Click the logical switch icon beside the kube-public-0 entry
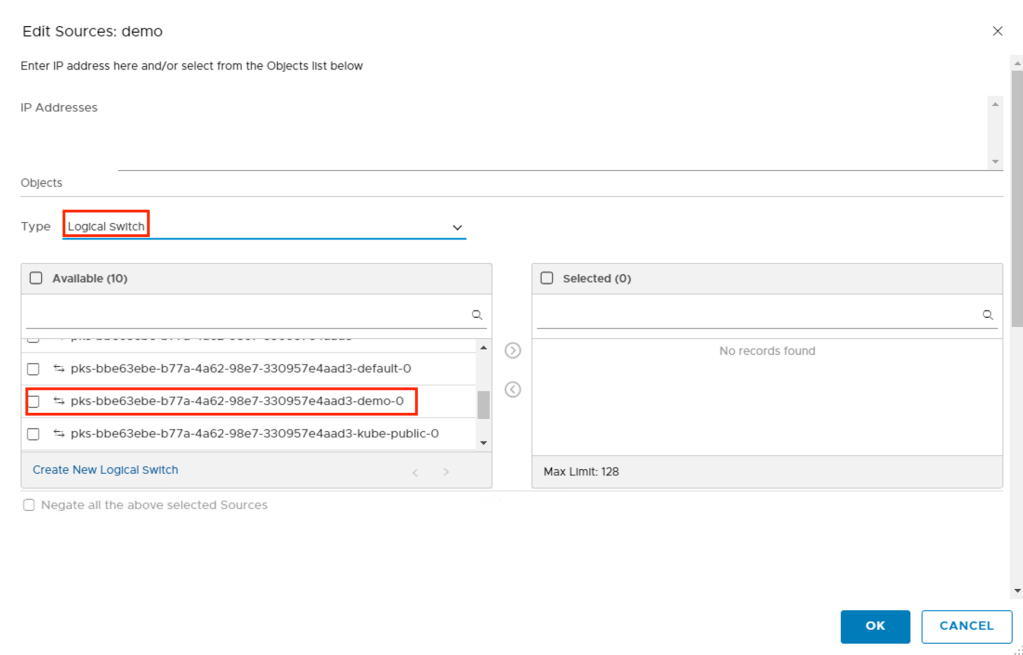 click(59, 434)
